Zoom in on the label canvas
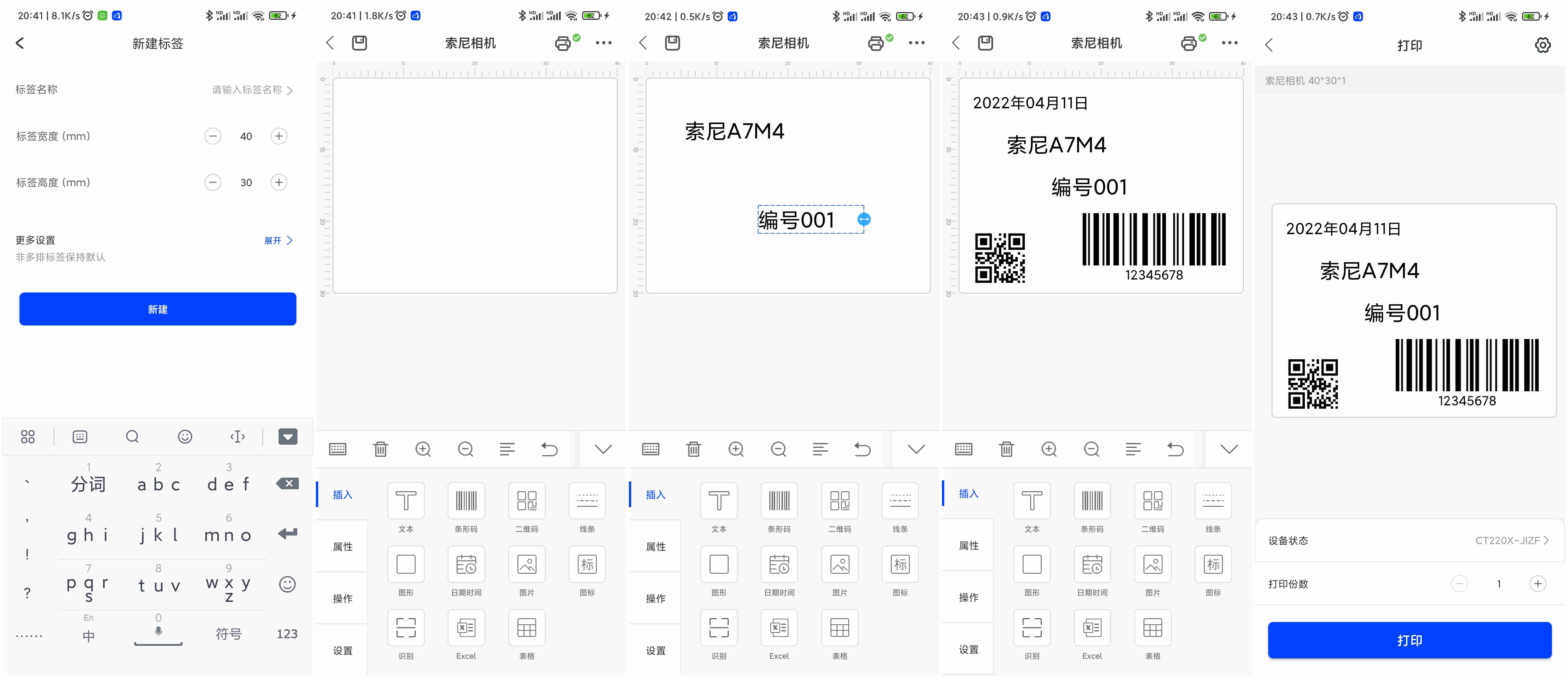 423,449
